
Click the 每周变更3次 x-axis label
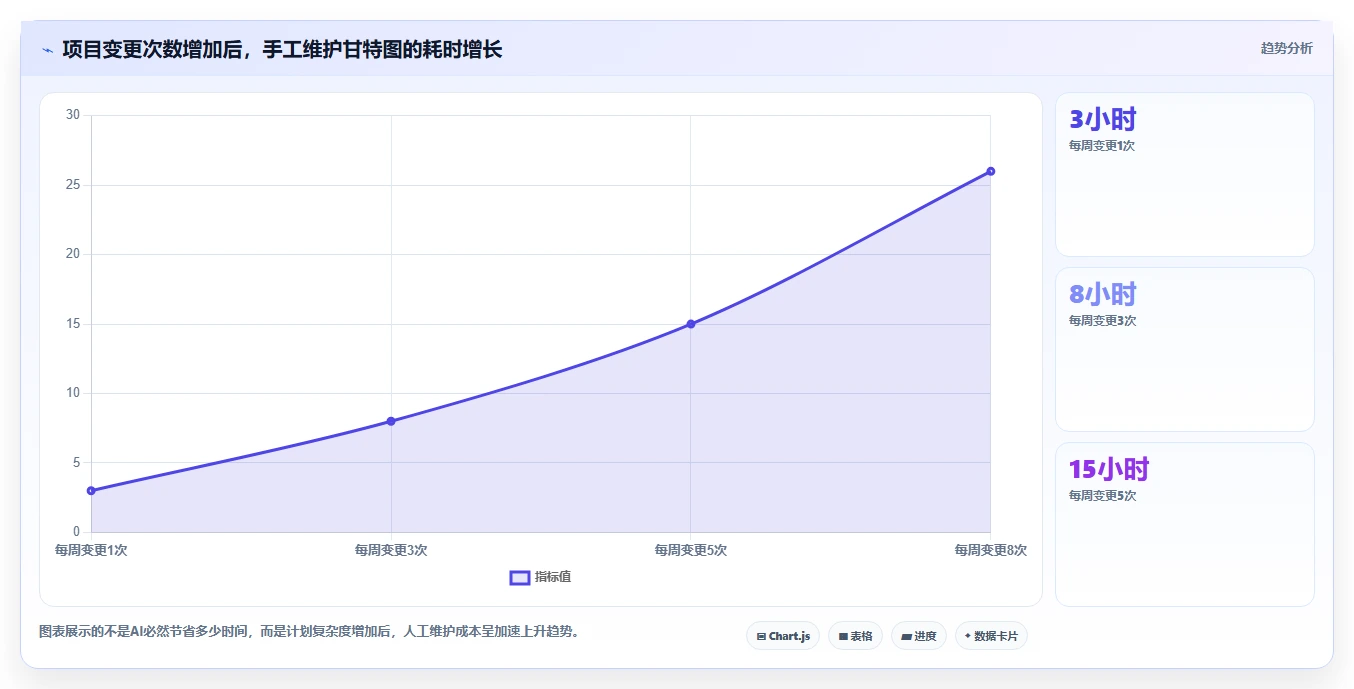pos(391,550)
